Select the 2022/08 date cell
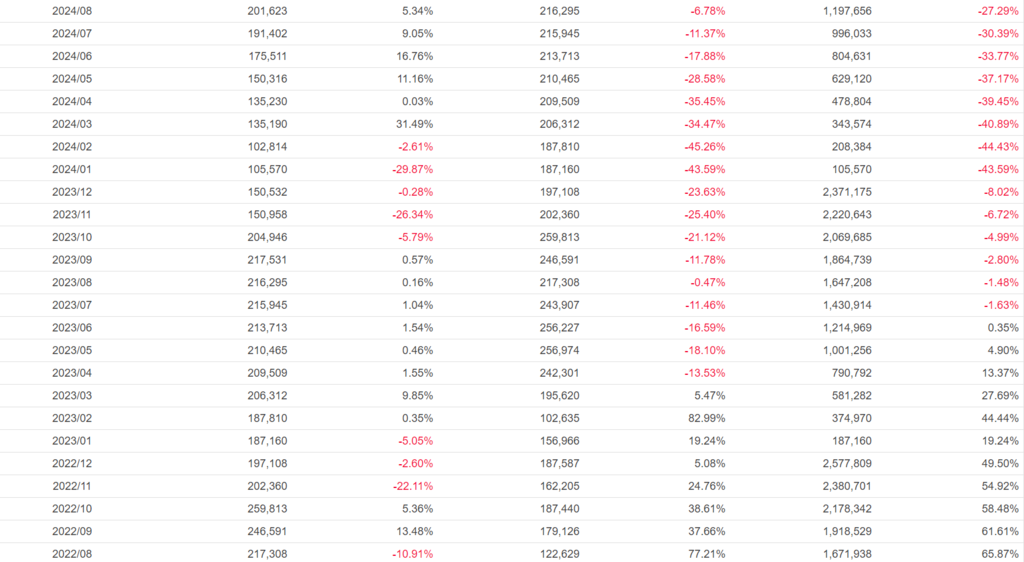This screenshot has height=562, width=1024. (x=71, y=553)
